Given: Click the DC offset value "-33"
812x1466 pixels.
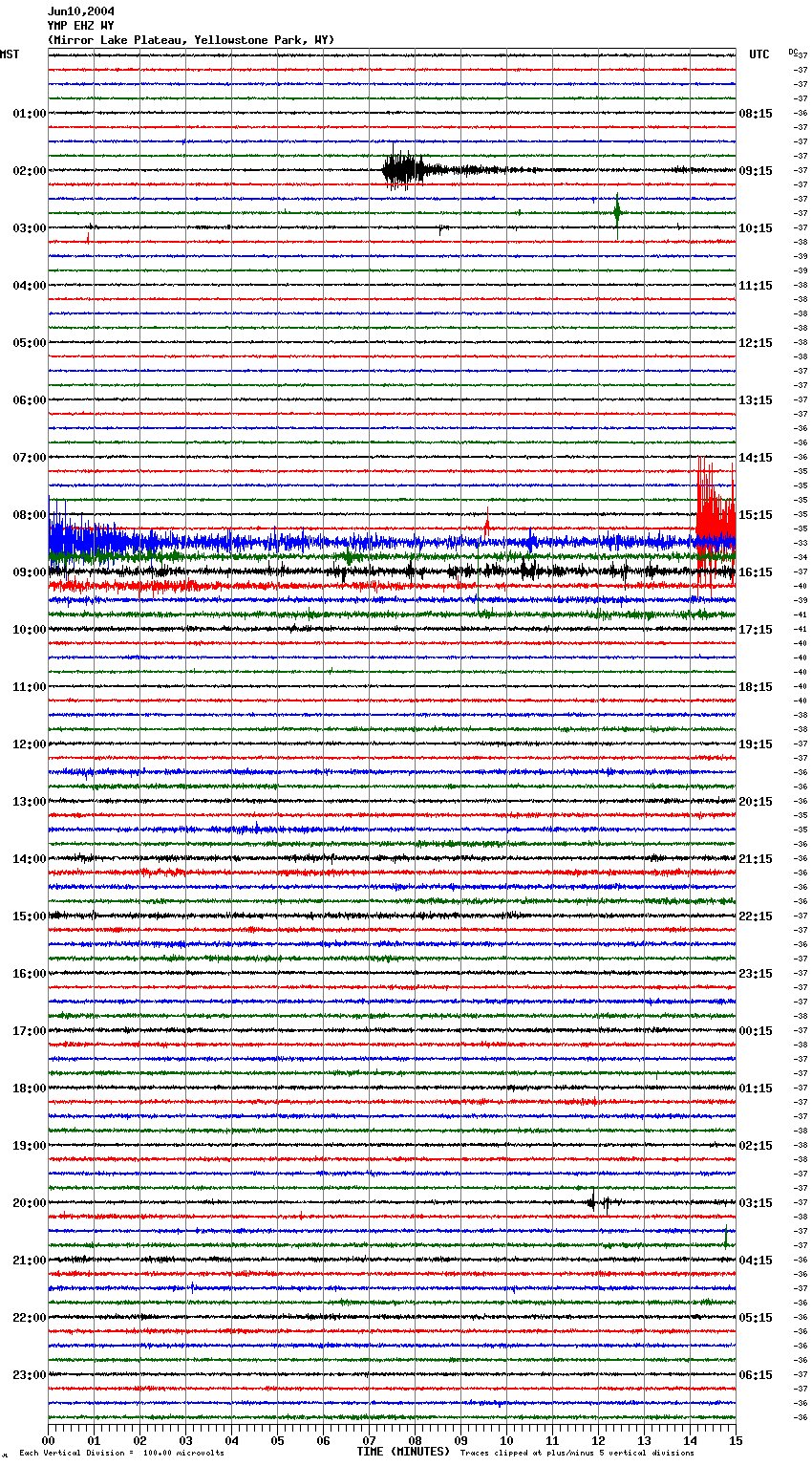Looking at the screenshot, I should click(801, 543).
